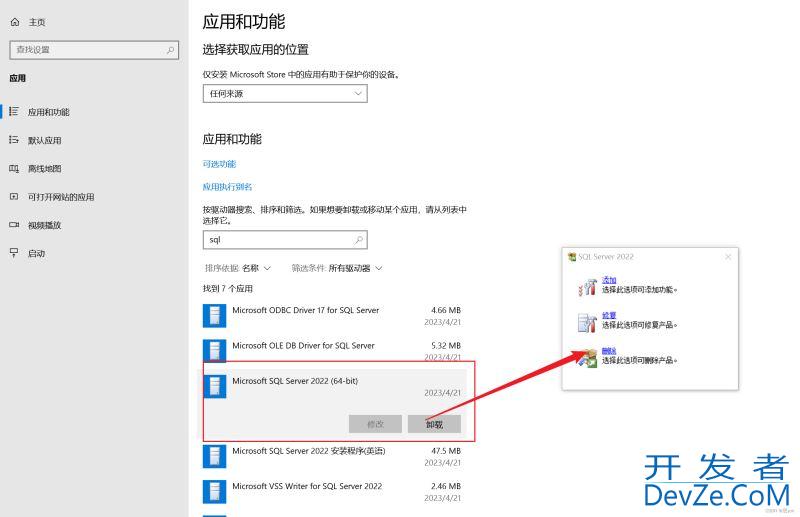Focus the 查找设置 search field
Screen dimensions: 800x517
pyautogui.click(x=94, y=50)
